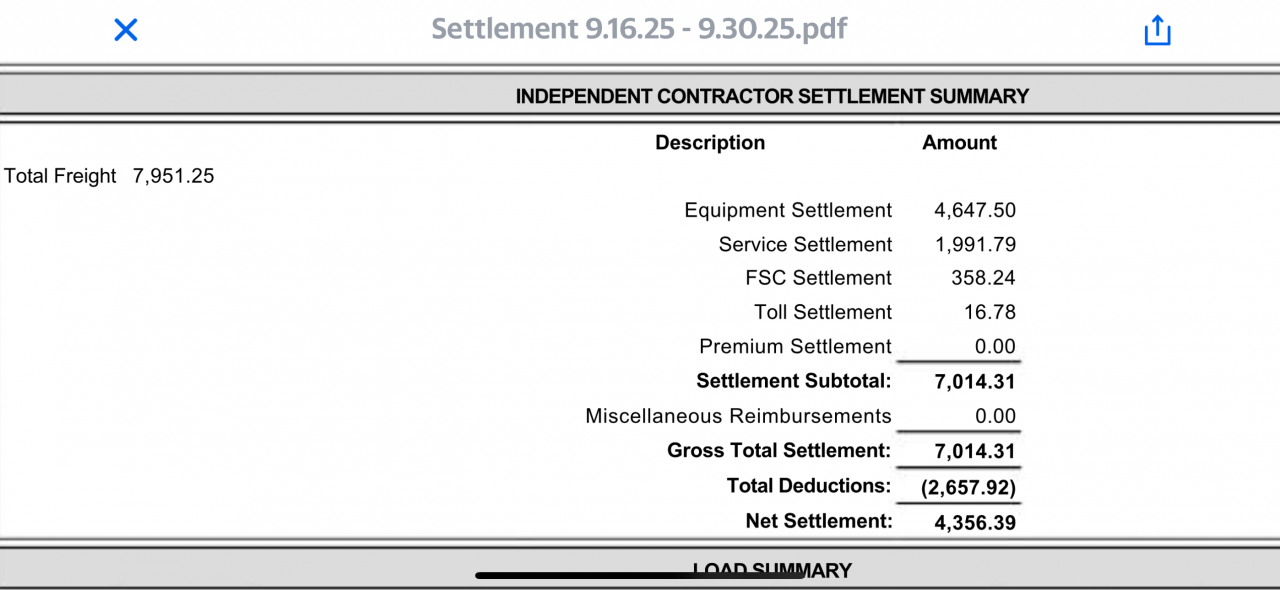Tap the share icon
Image resolution: width=1280 pixels, height=590 pixels.
pos(1157,30)
